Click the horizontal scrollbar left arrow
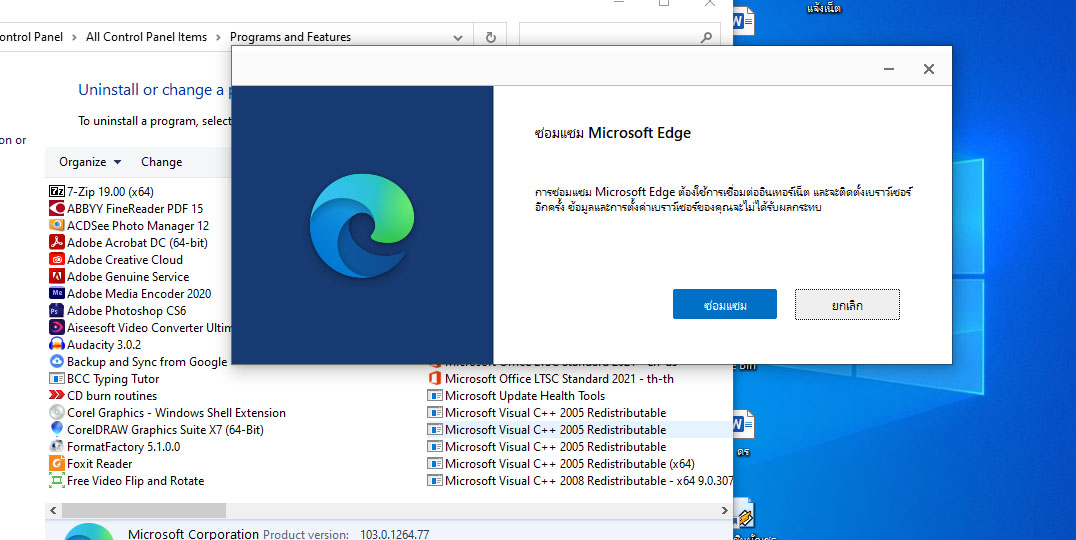The width and height of the screenshot is (1076, 540). [54, 510]
